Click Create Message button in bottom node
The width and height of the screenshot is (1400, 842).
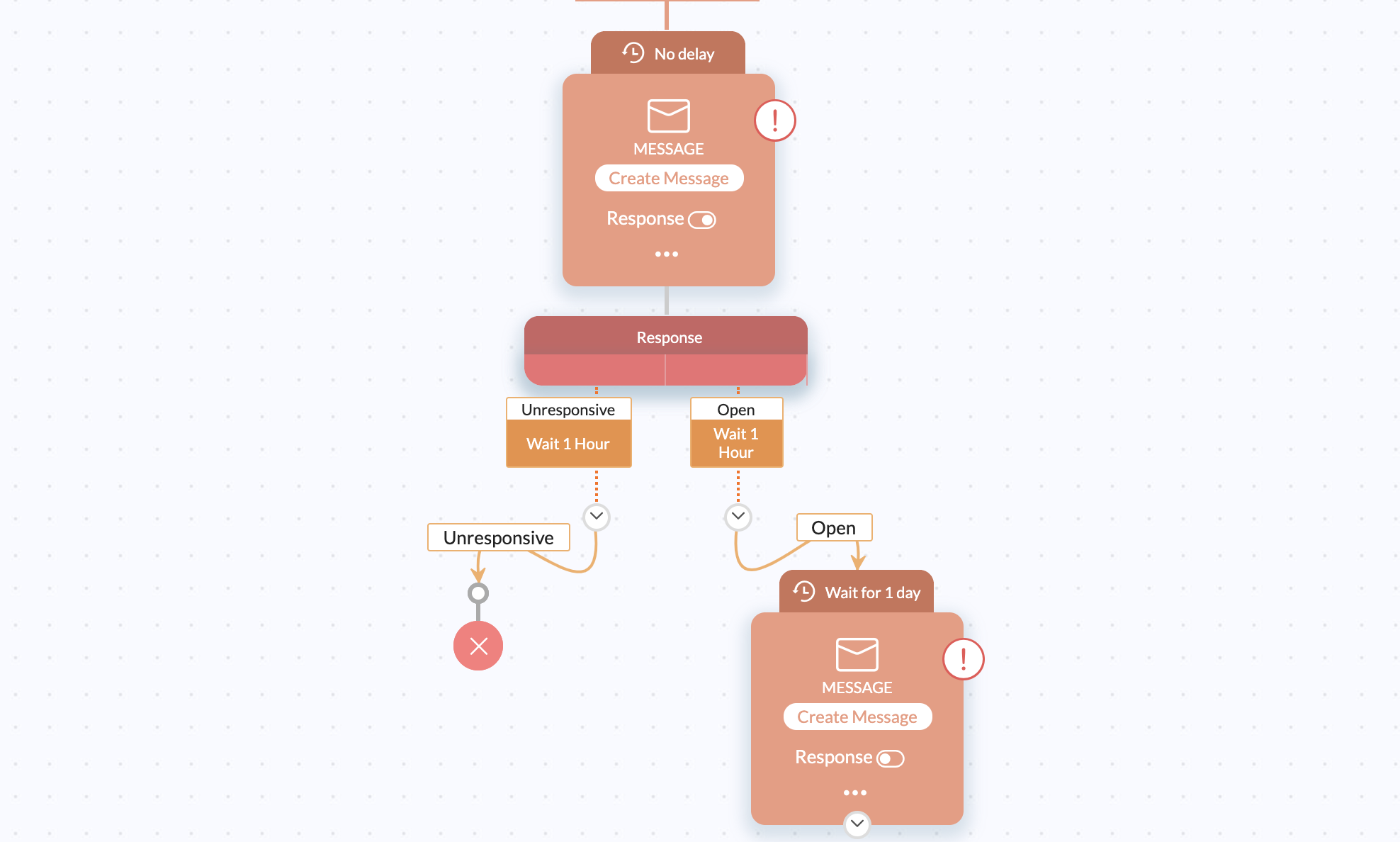pos(858,718)
